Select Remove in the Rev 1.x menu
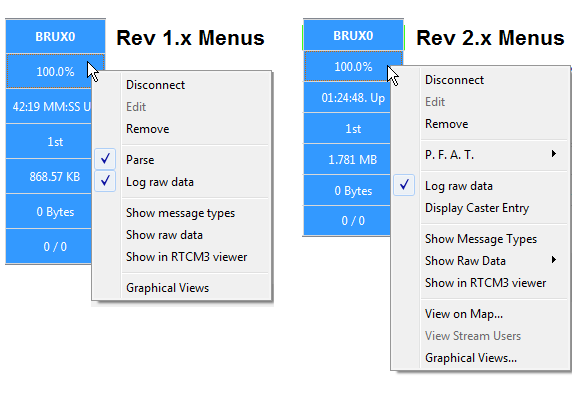 pyautogui.click(x=148, y=129)
